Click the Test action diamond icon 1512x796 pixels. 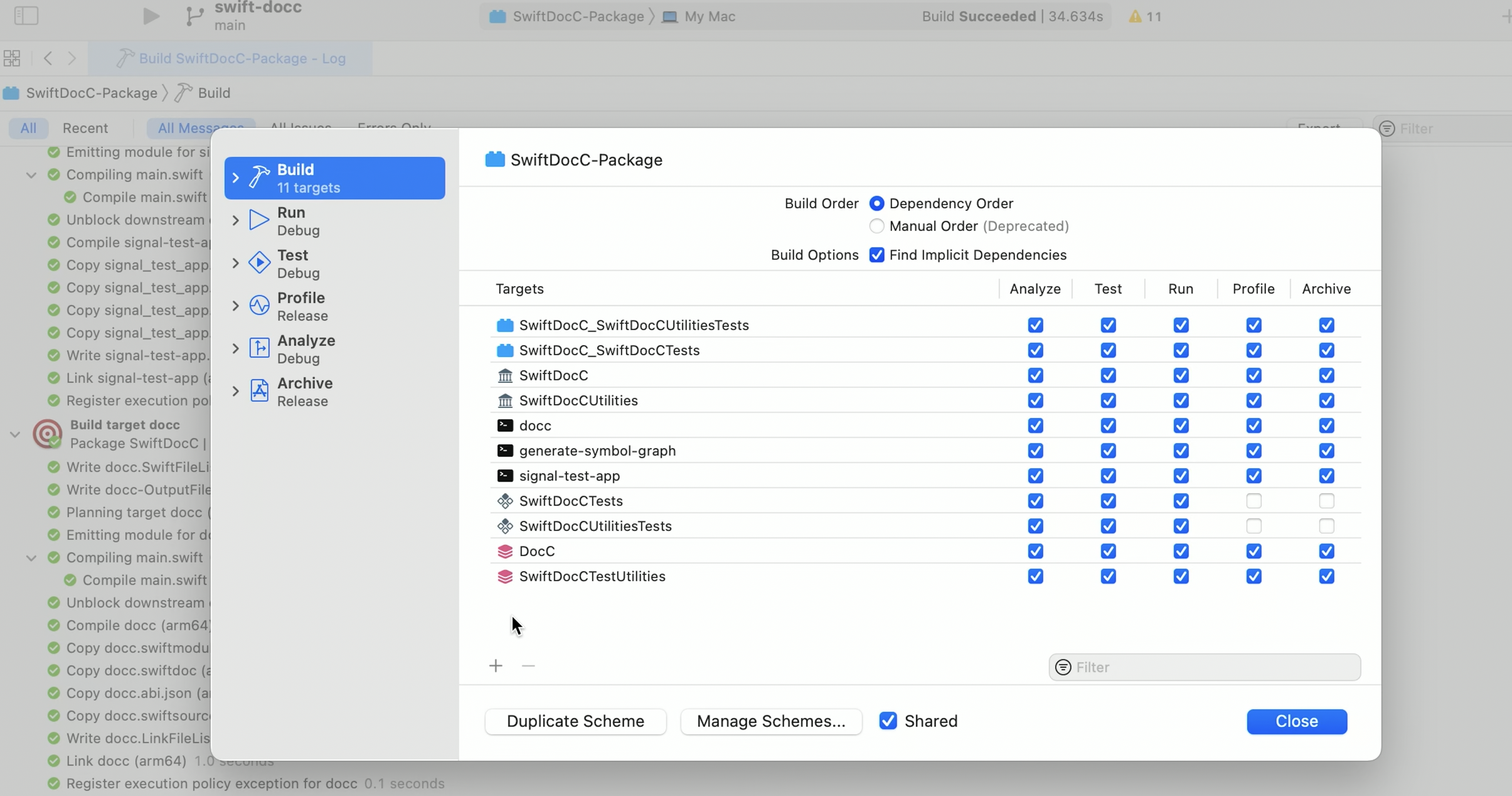click(x=259, y=263)
